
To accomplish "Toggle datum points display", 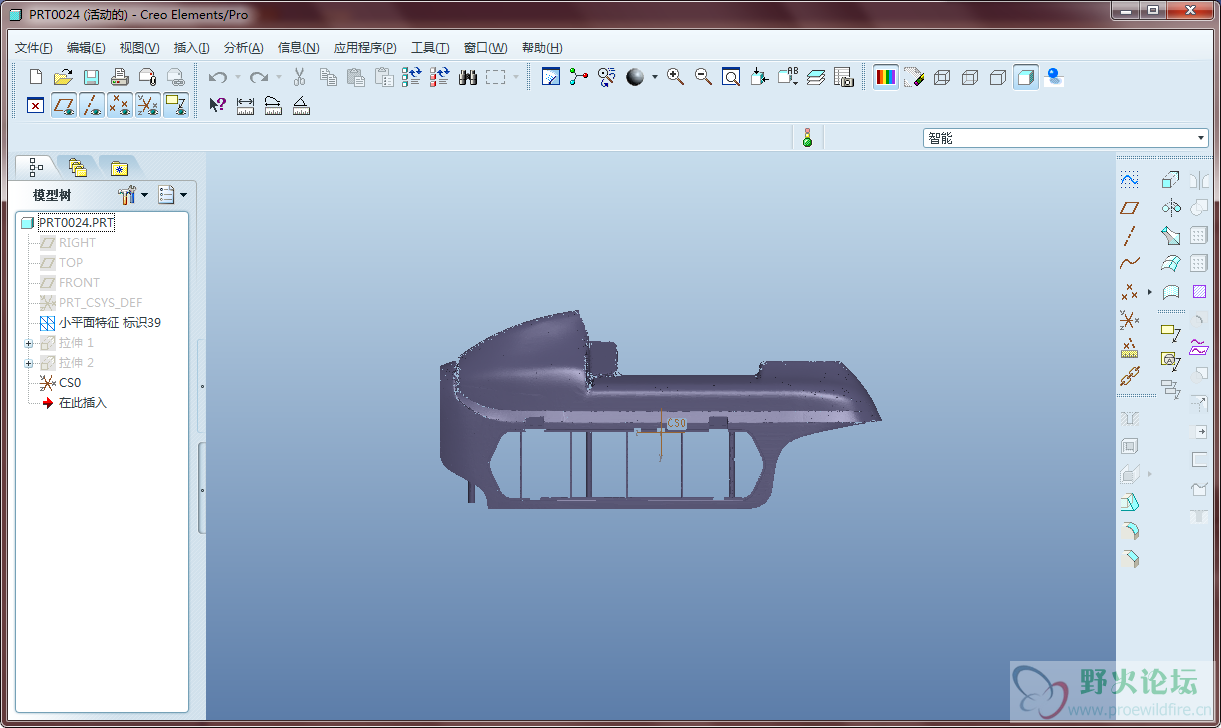I will coord(120,105).
